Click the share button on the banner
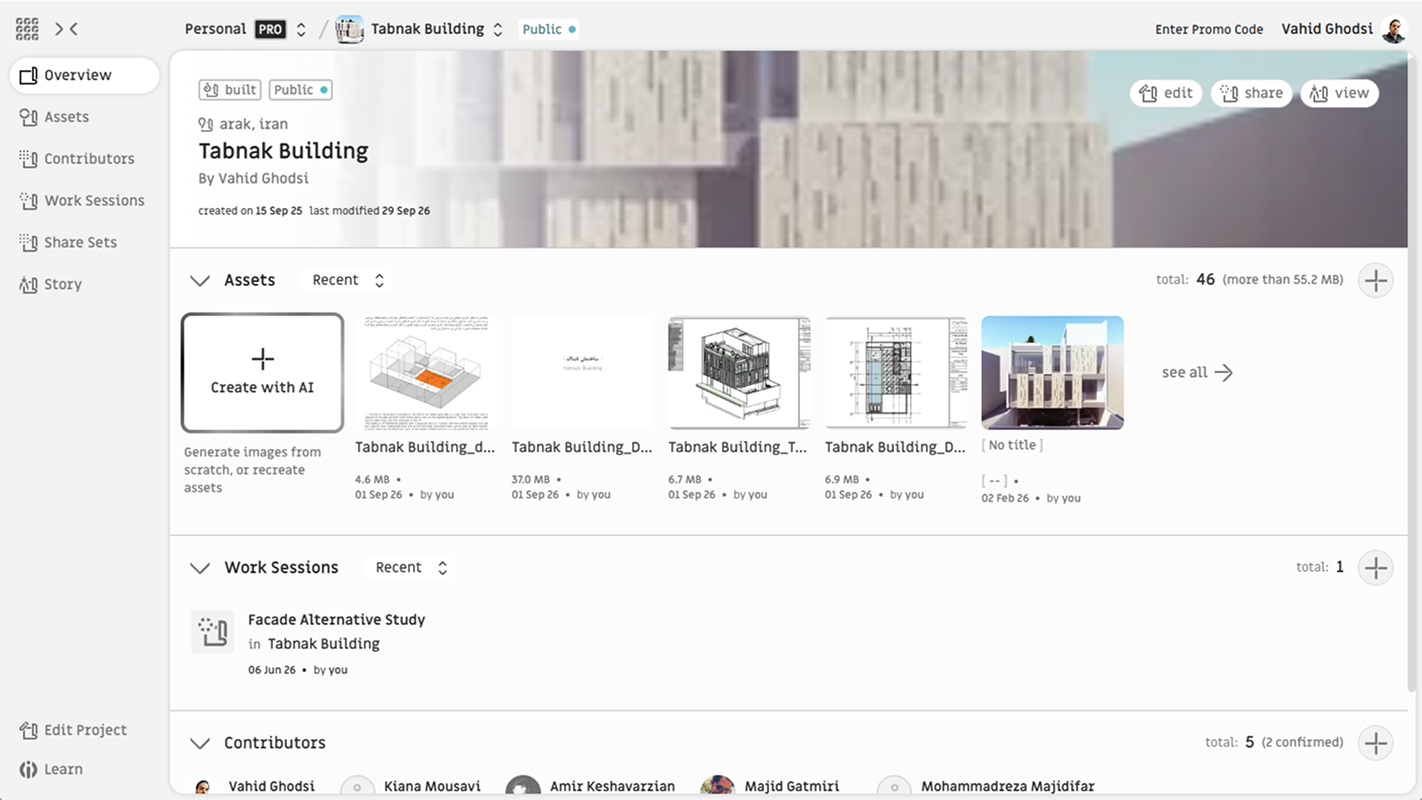The image size is (1422, 800). click(x=1251, y=93)
